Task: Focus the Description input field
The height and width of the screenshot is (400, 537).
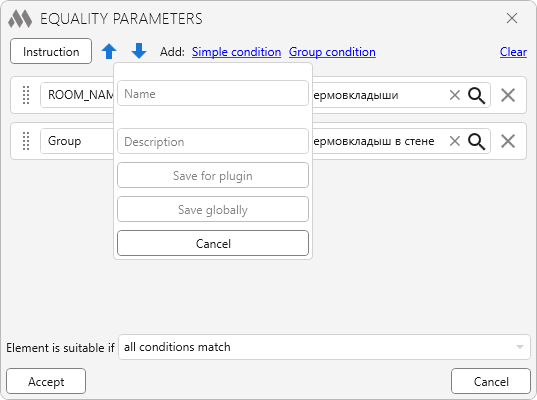Action: click(x=213, y=141)
